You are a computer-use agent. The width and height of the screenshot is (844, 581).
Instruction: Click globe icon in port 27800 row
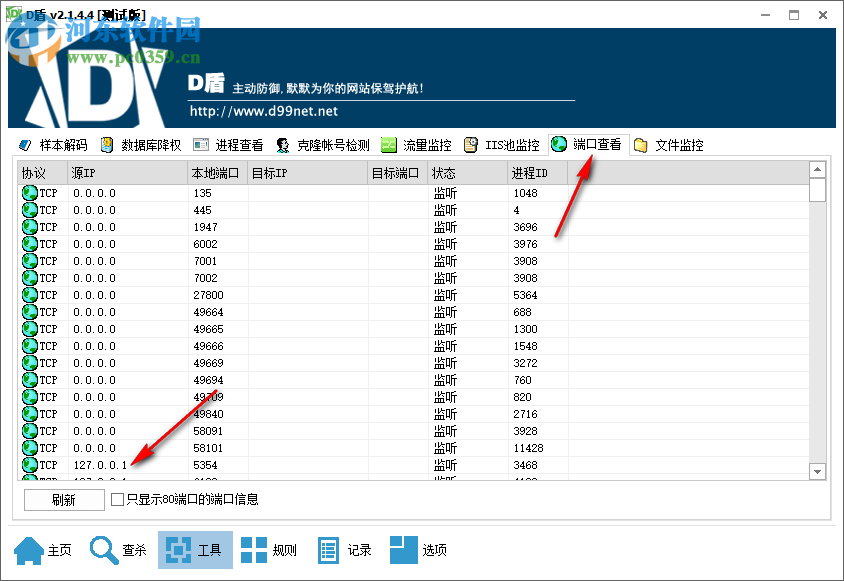pyautogui.click(x=30, y=295)
